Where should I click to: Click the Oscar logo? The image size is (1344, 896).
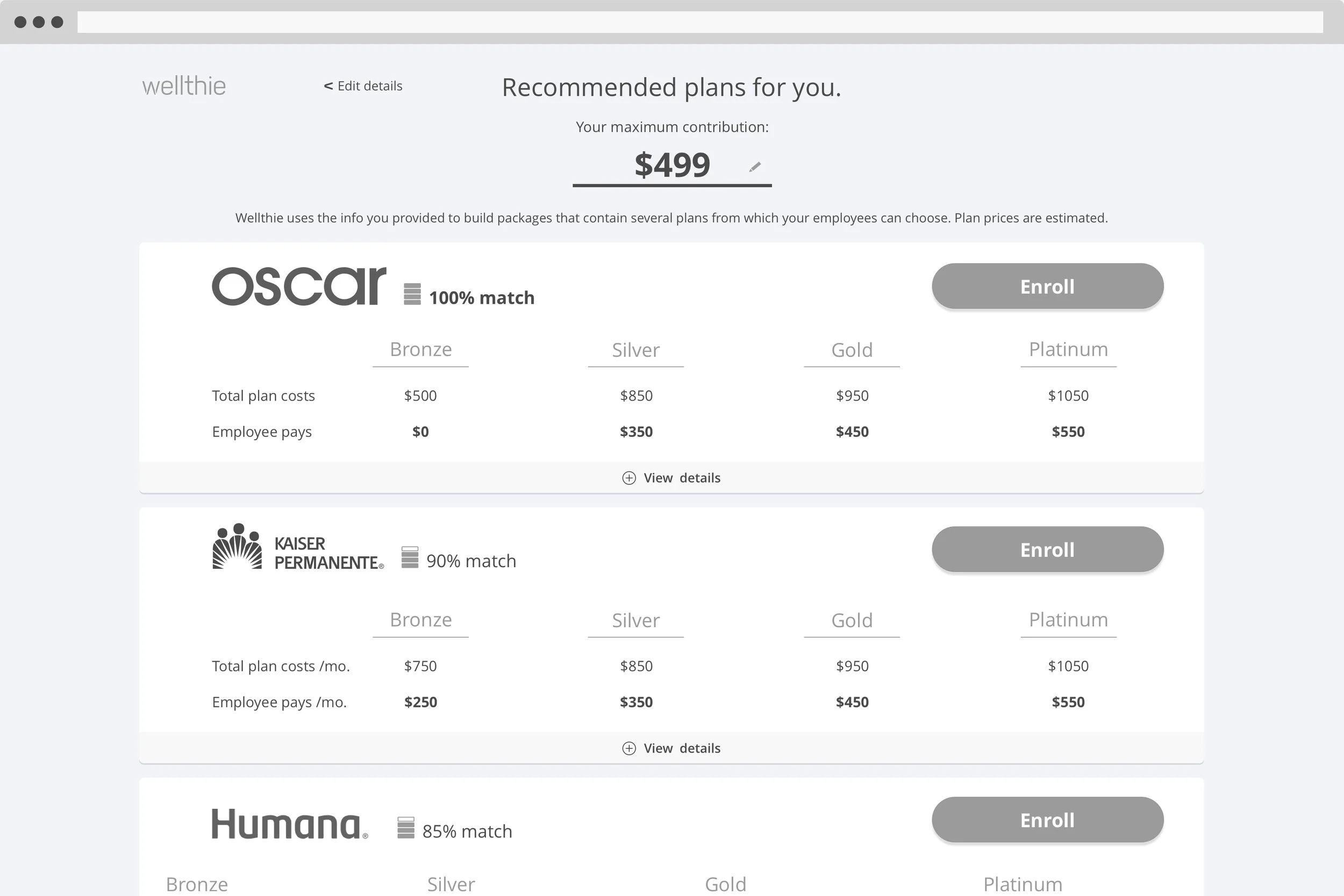(299, 286)
